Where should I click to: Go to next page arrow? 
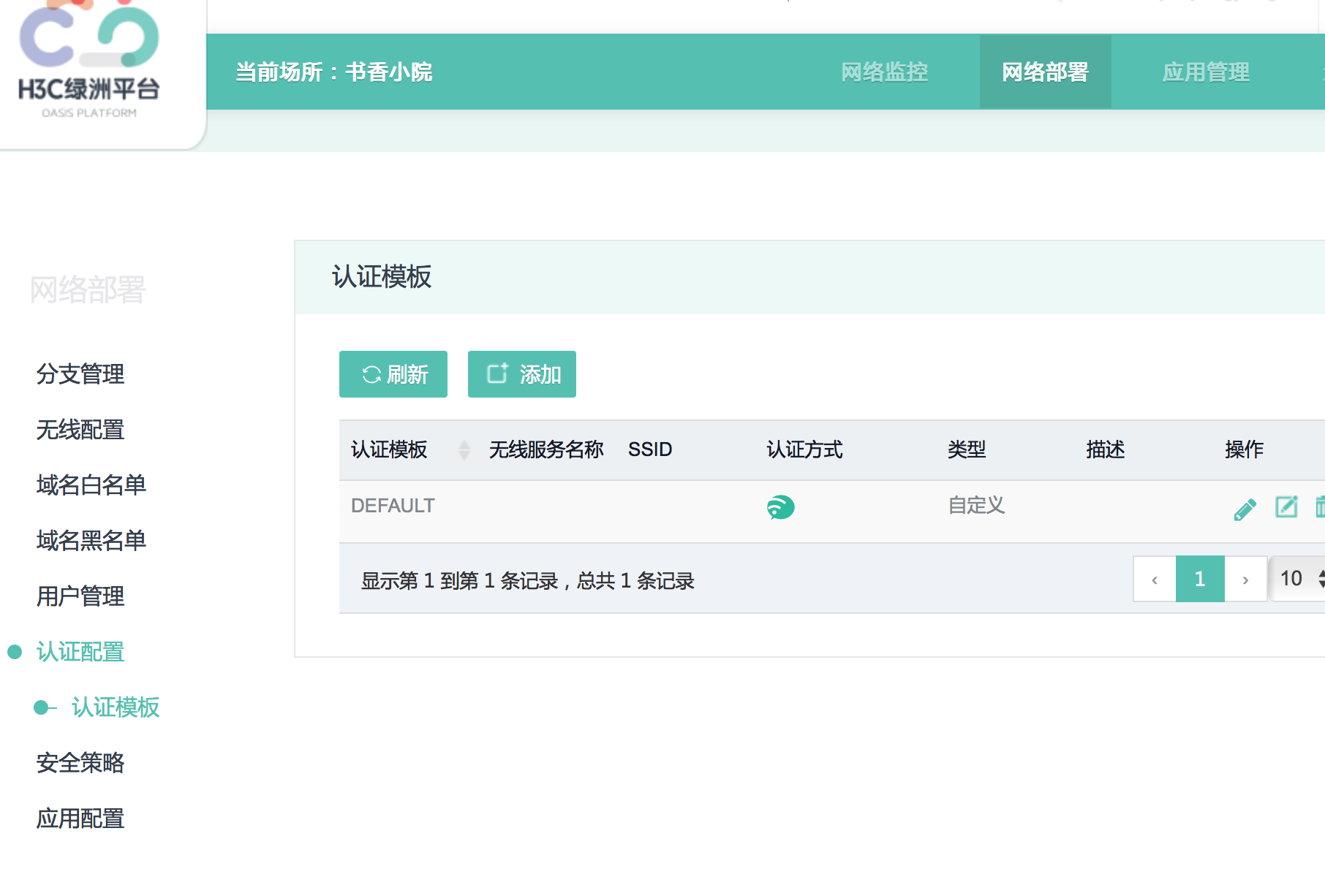pos(1245,580)
